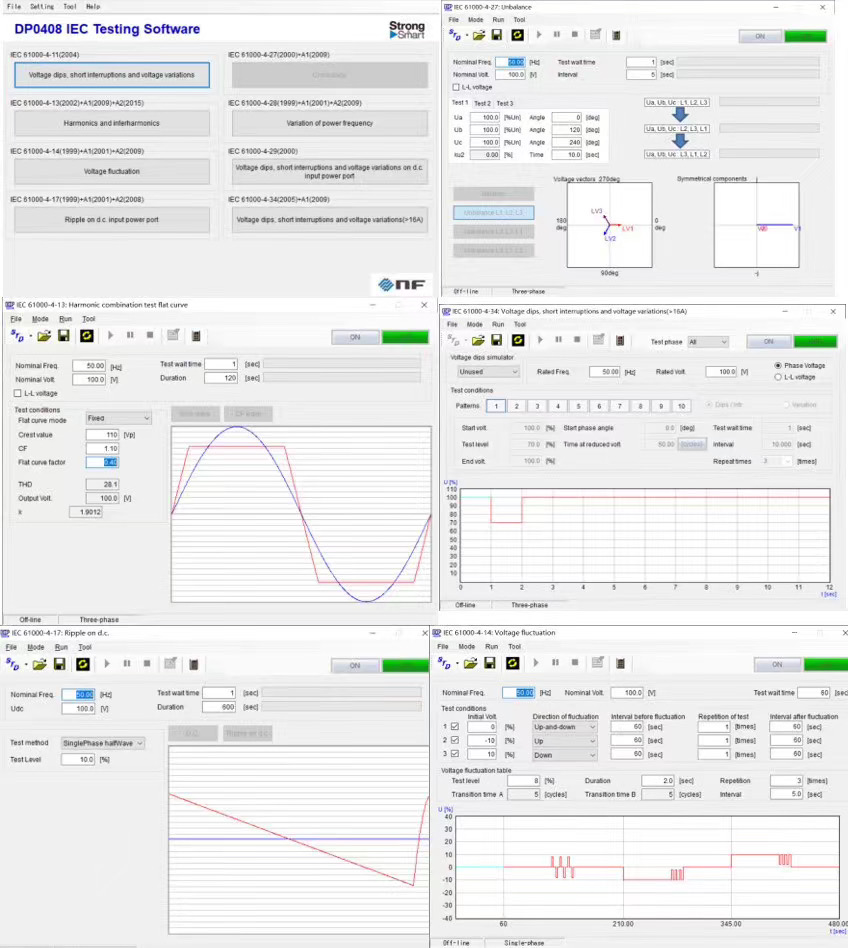Screen dimensions: 848x948
Task: Click the save disk icon in Harmonic combination window
Action: pos(63,335)
